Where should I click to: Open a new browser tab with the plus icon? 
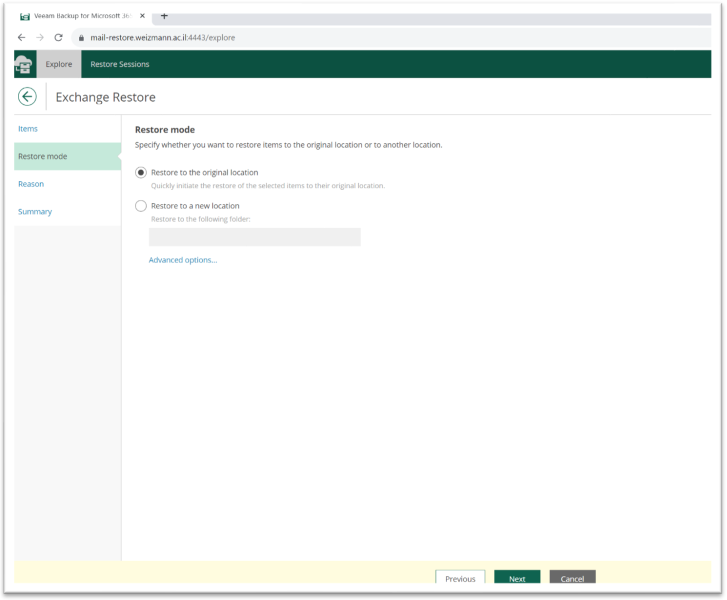tap(164, 16)
